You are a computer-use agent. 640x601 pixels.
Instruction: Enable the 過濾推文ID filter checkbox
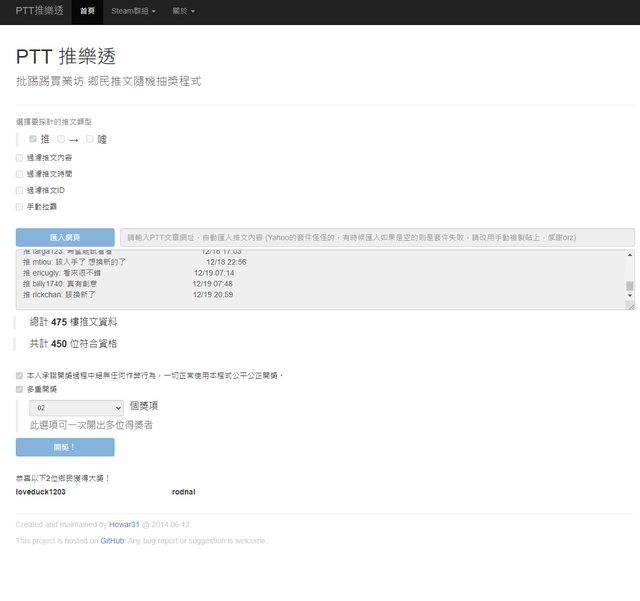(x=20, y=190)
